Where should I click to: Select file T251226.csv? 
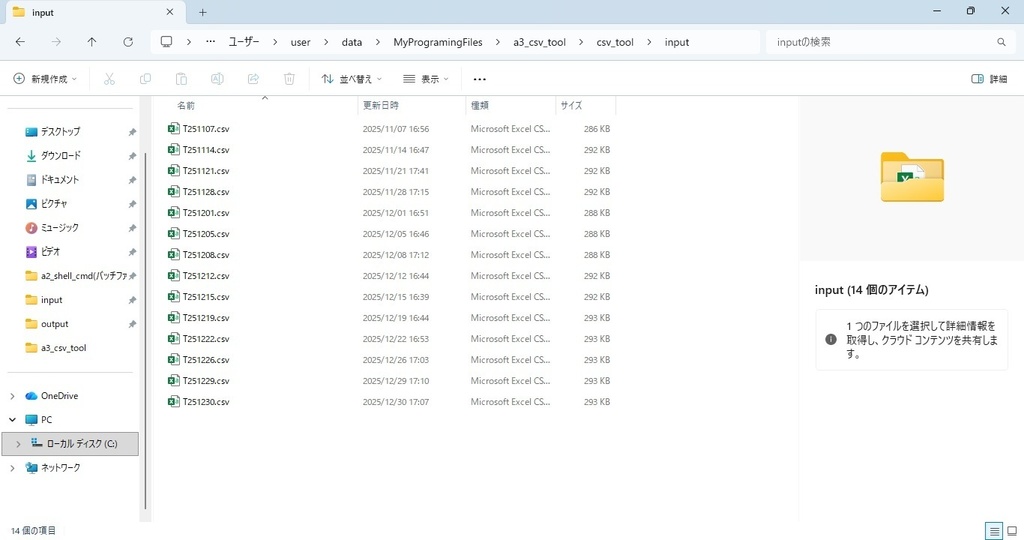(x=206, y=359)
